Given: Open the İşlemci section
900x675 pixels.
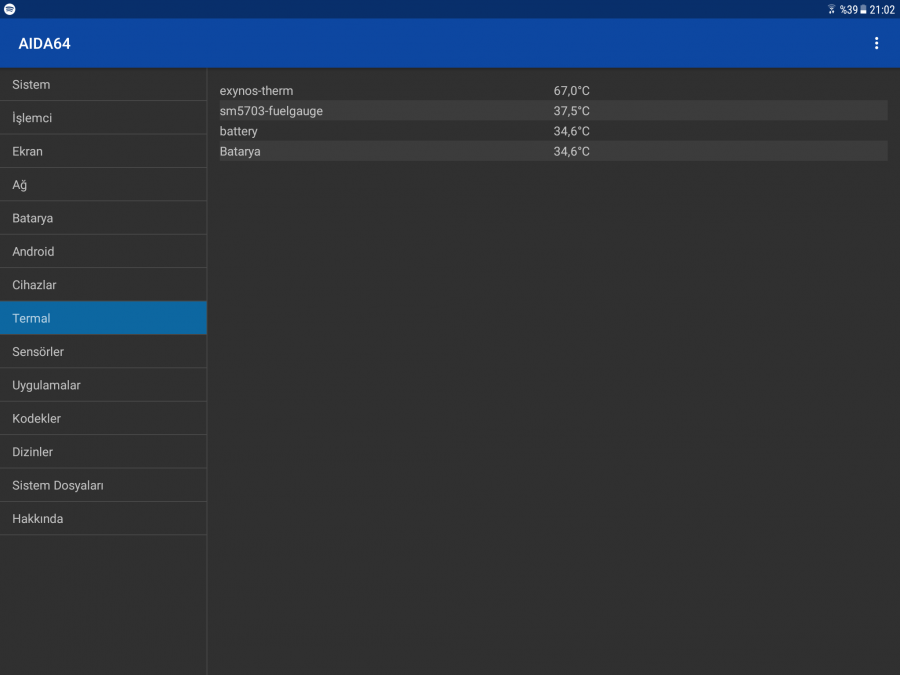Looking at the screenshot, I should (103, 118).
